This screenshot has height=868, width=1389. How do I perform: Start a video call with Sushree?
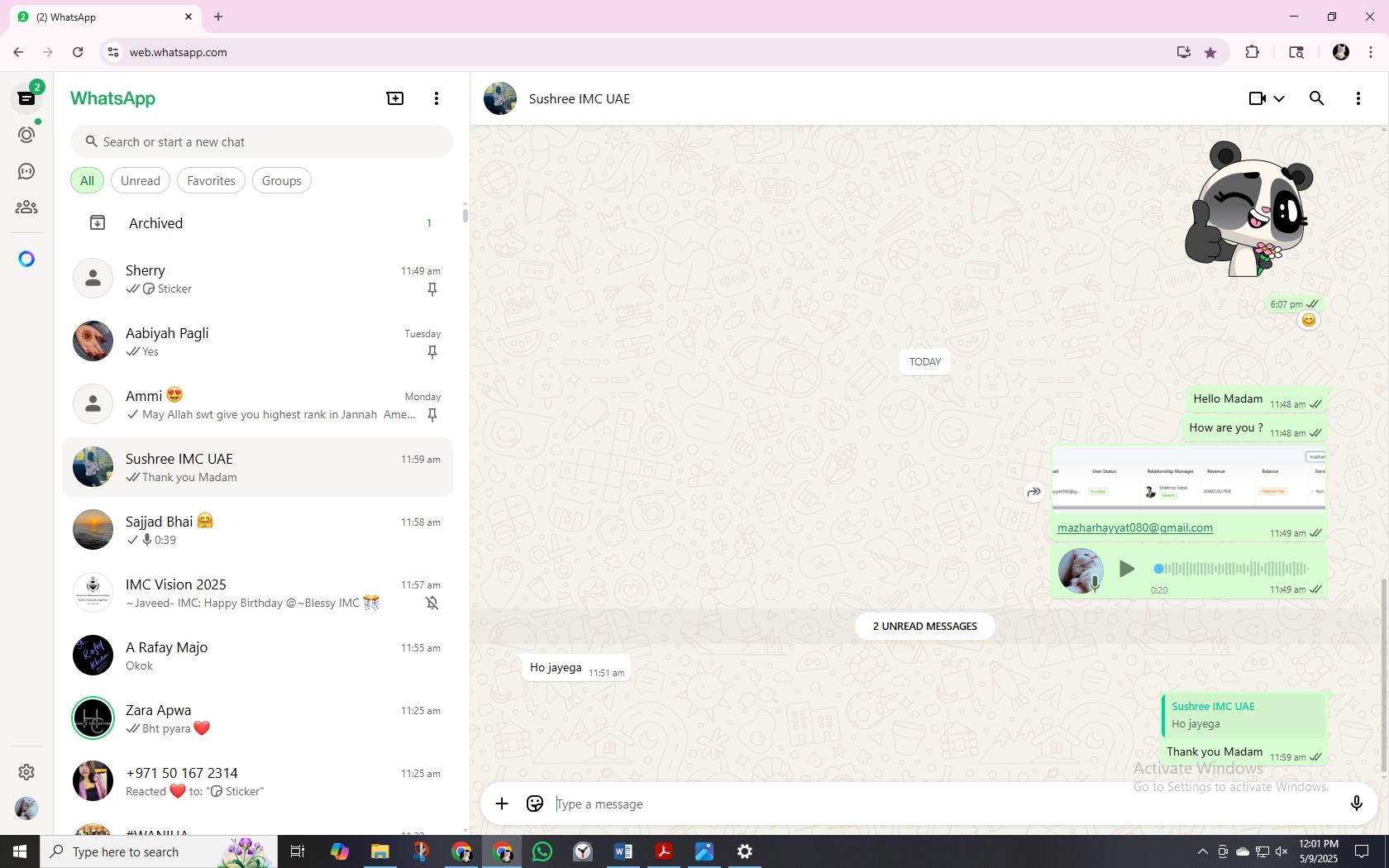click(1257, 98)
